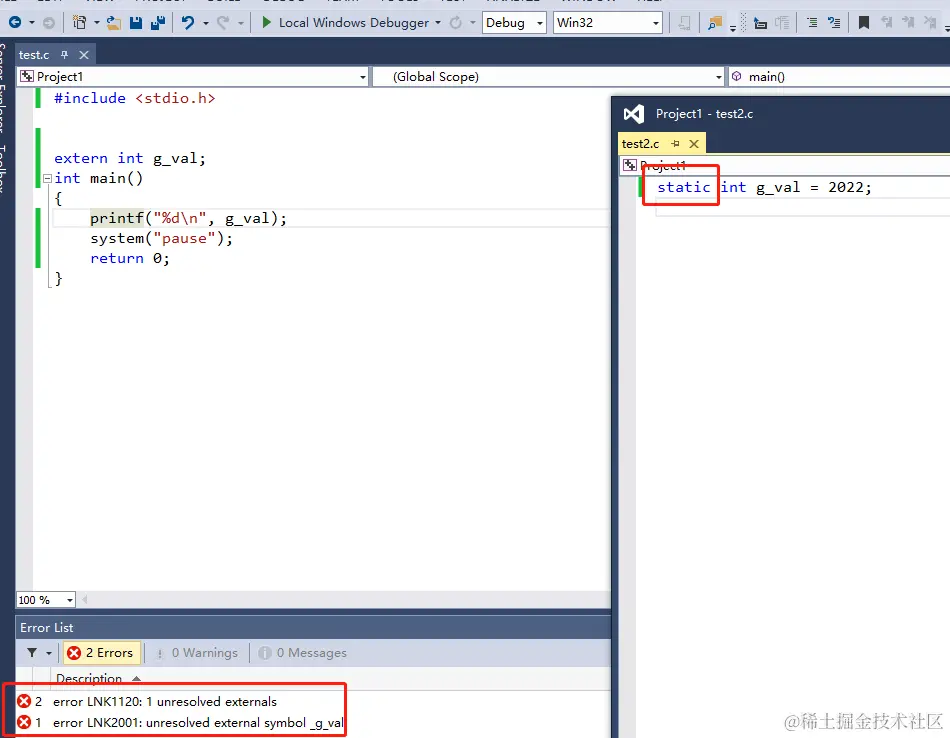Uncomment the selected lines icon
Viewport: 950px width, 738px height.
834,23
